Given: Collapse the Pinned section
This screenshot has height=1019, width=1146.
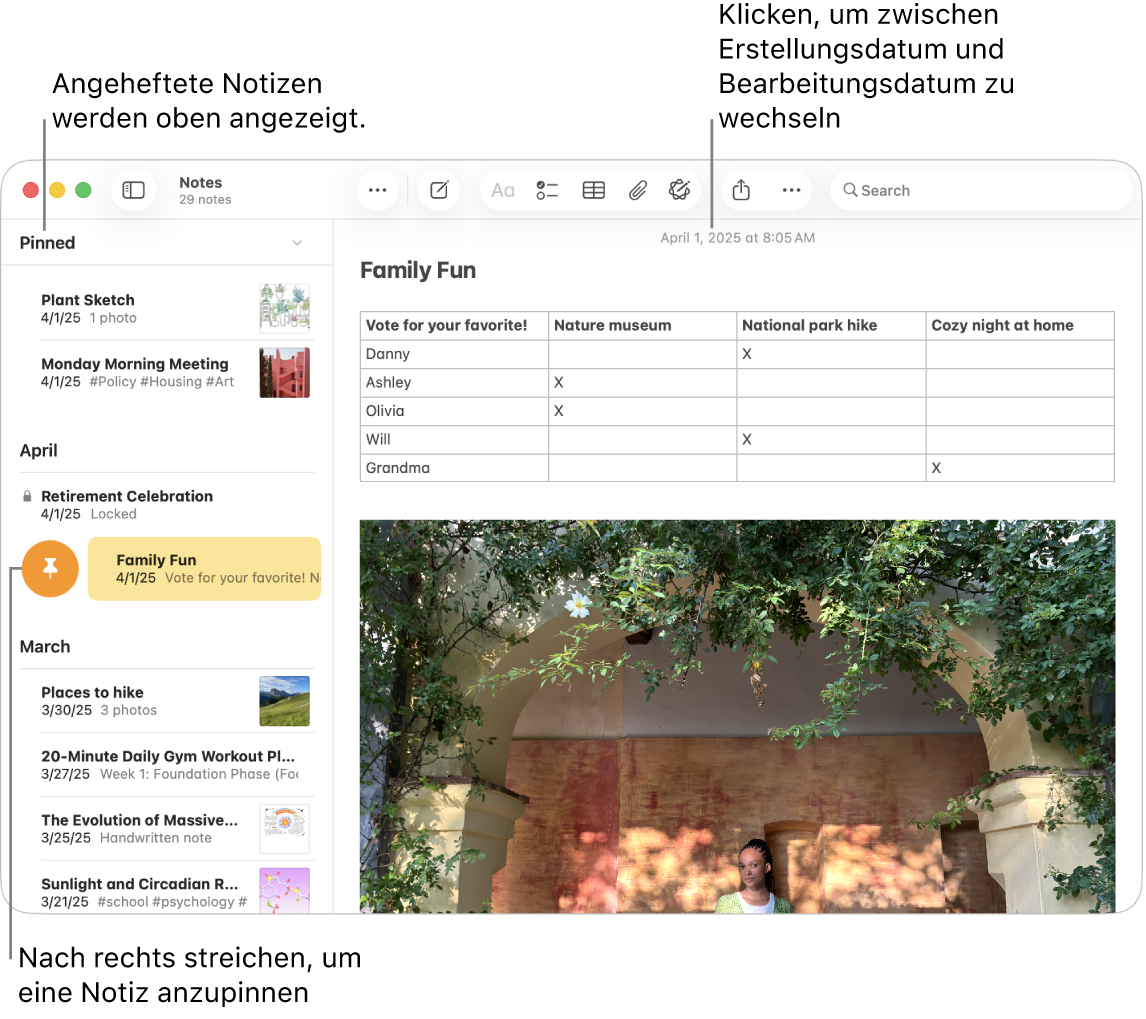Looking at the screenshot, I should tap(297, 243).
